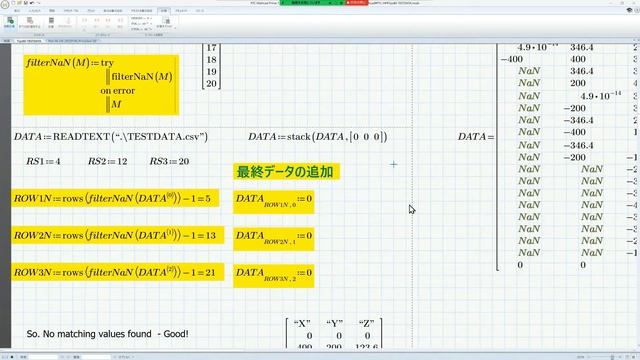
Task: Click the Redo arrow in quick access toolbar
Action: point(38,3)
